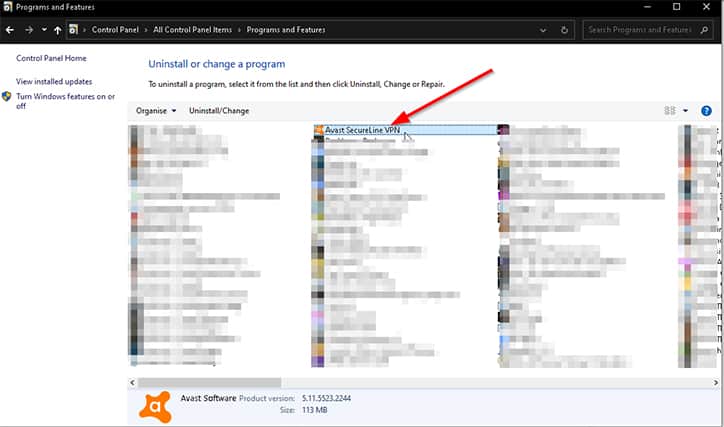This screenshot has height=427, width=724.
Task: Refresh the Programs and Features list
Action: pos(564,30)
